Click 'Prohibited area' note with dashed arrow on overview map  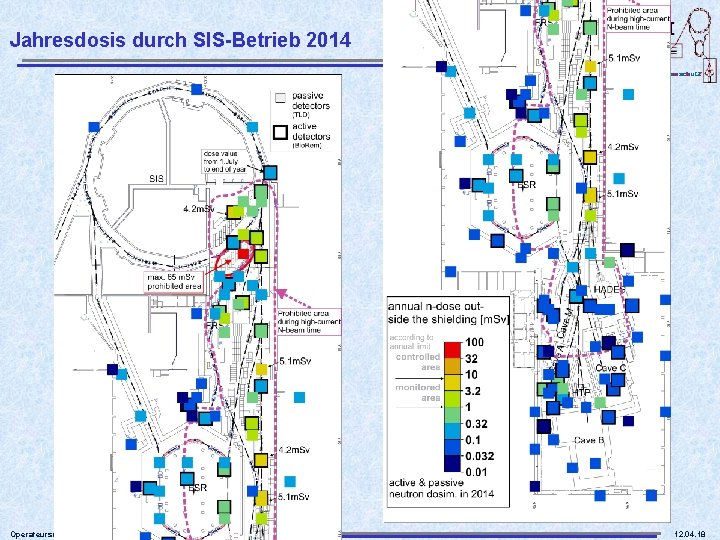pos(308,321)
